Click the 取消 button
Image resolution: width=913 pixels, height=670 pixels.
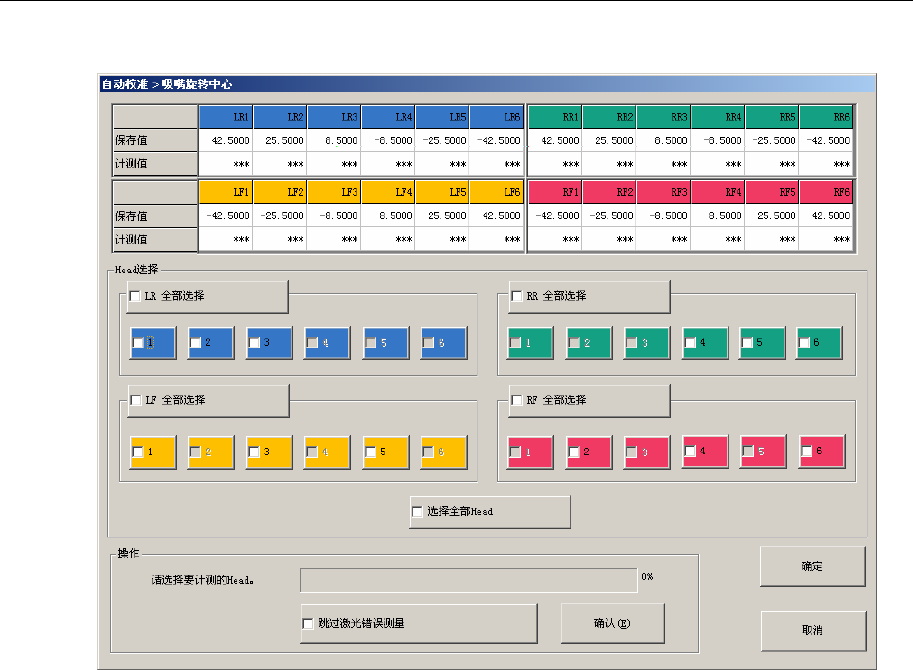[813, 631]
